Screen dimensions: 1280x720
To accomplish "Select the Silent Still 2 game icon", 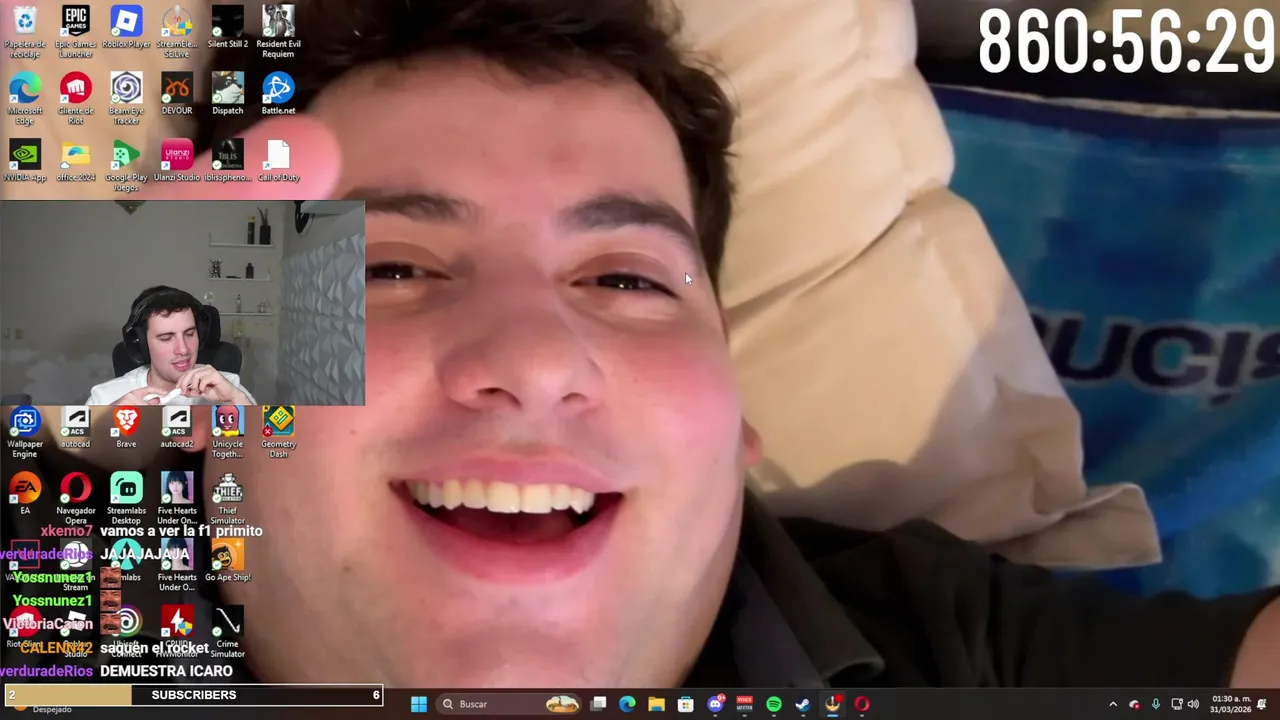I will [228, 27].
